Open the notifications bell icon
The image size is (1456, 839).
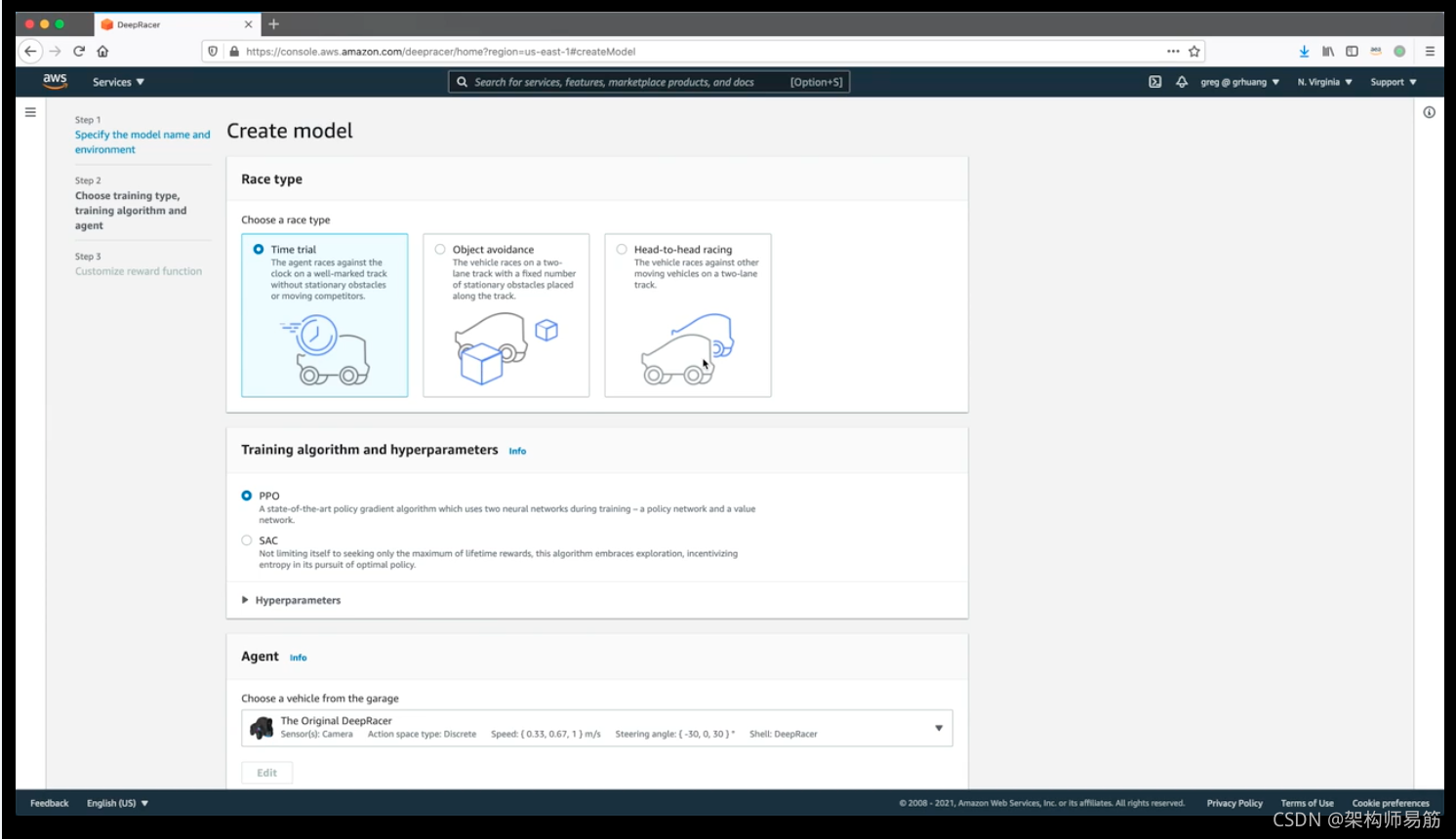coord(1181,82)
